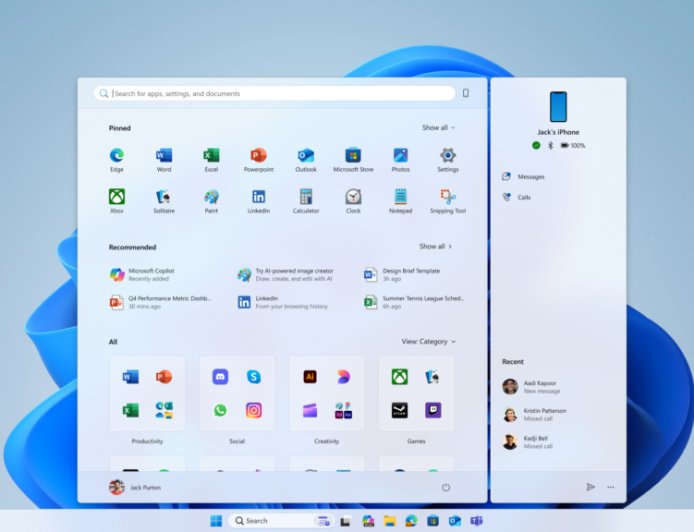Toggle the phone panel icon beside search
694x532 pixels.
[x=465, y=93]
